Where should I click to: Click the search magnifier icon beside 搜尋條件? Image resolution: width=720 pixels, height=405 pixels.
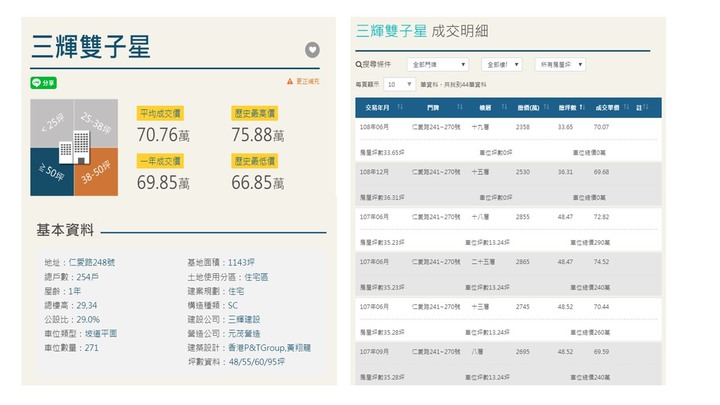click(359, 64)
